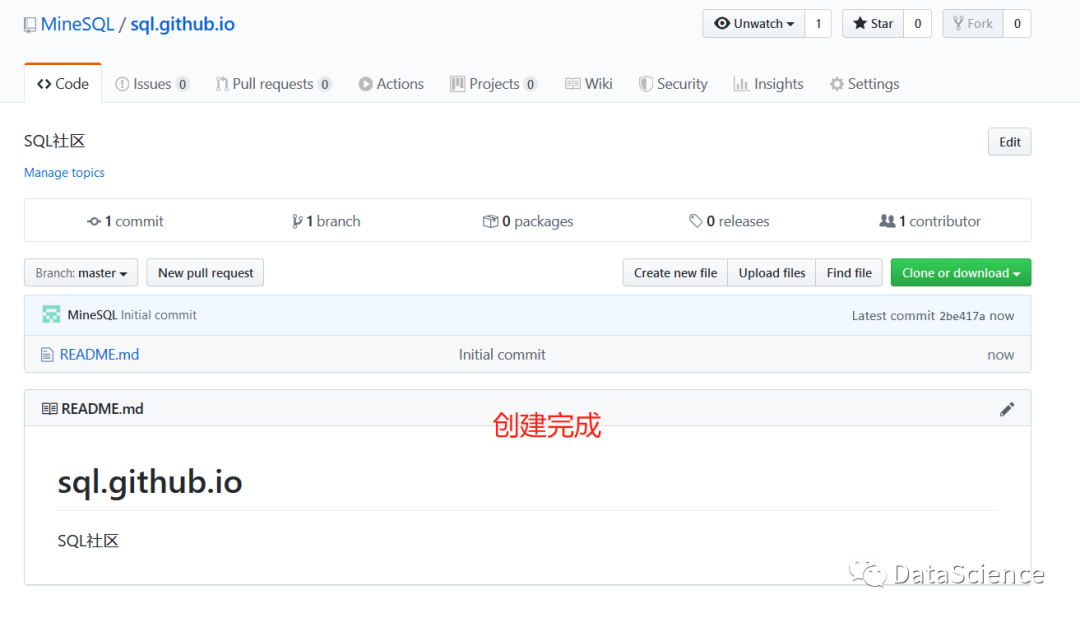
Task: Click the Projects count badge 0
Action: pyautogui.click(x=530, y=84)
